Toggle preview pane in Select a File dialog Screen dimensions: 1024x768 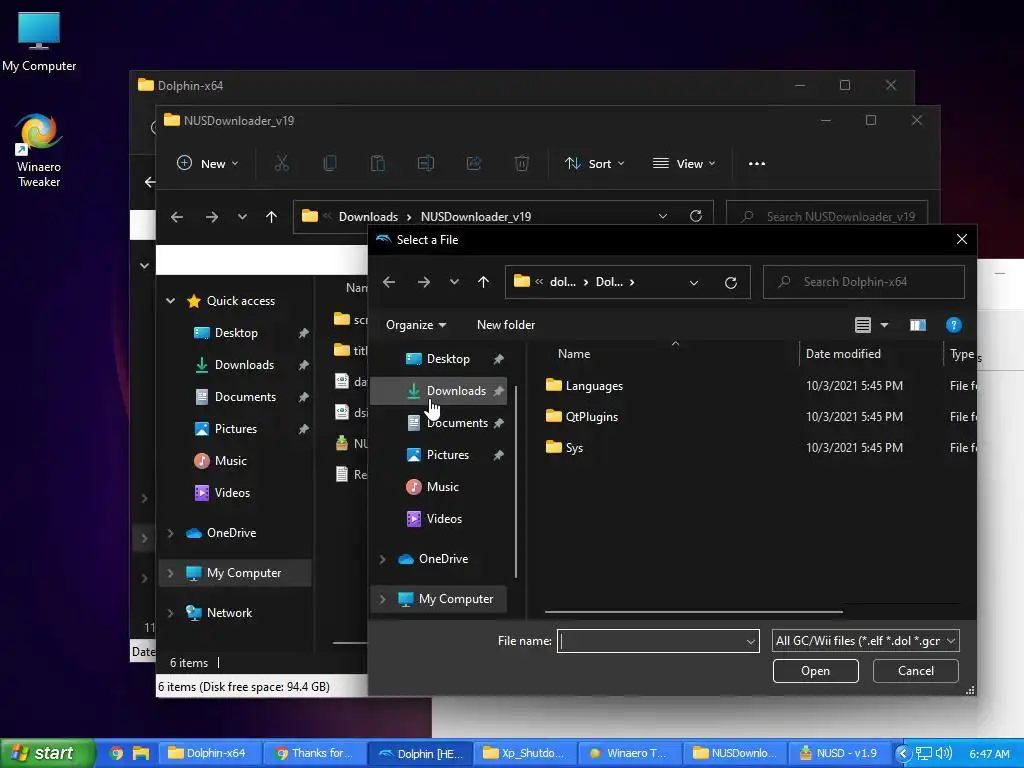(x=918, y=325)
